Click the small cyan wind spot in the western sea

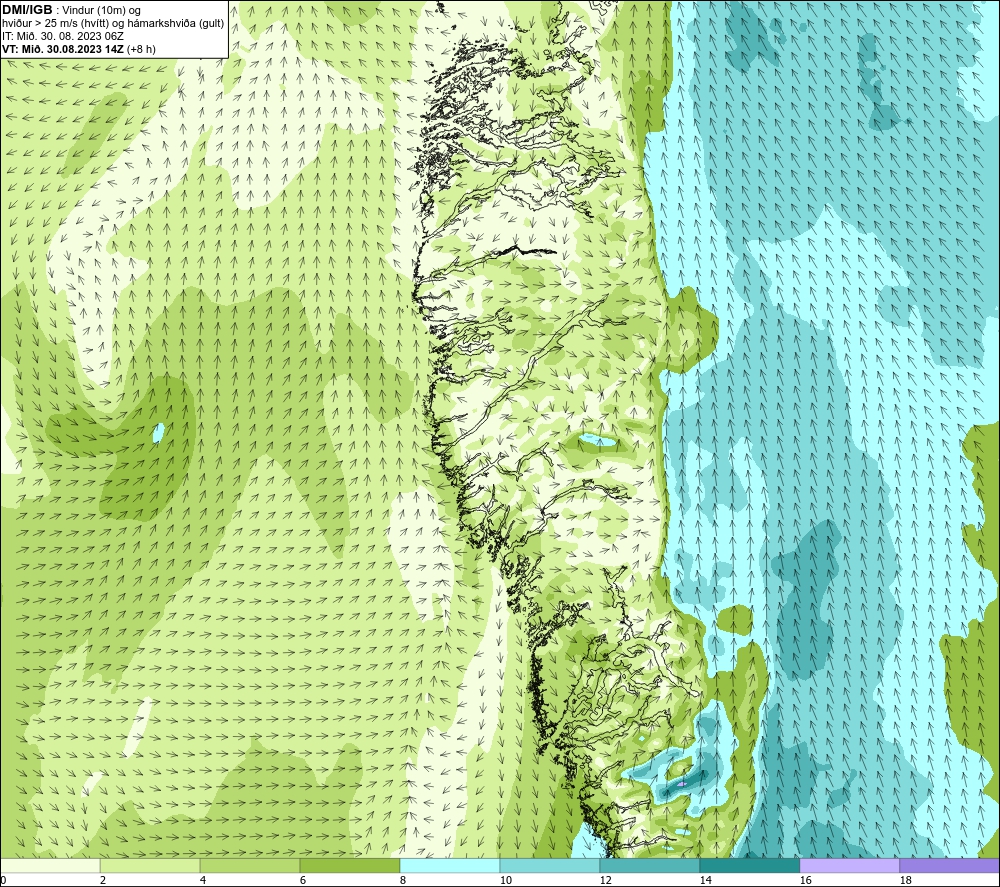[x=158, y=433]
